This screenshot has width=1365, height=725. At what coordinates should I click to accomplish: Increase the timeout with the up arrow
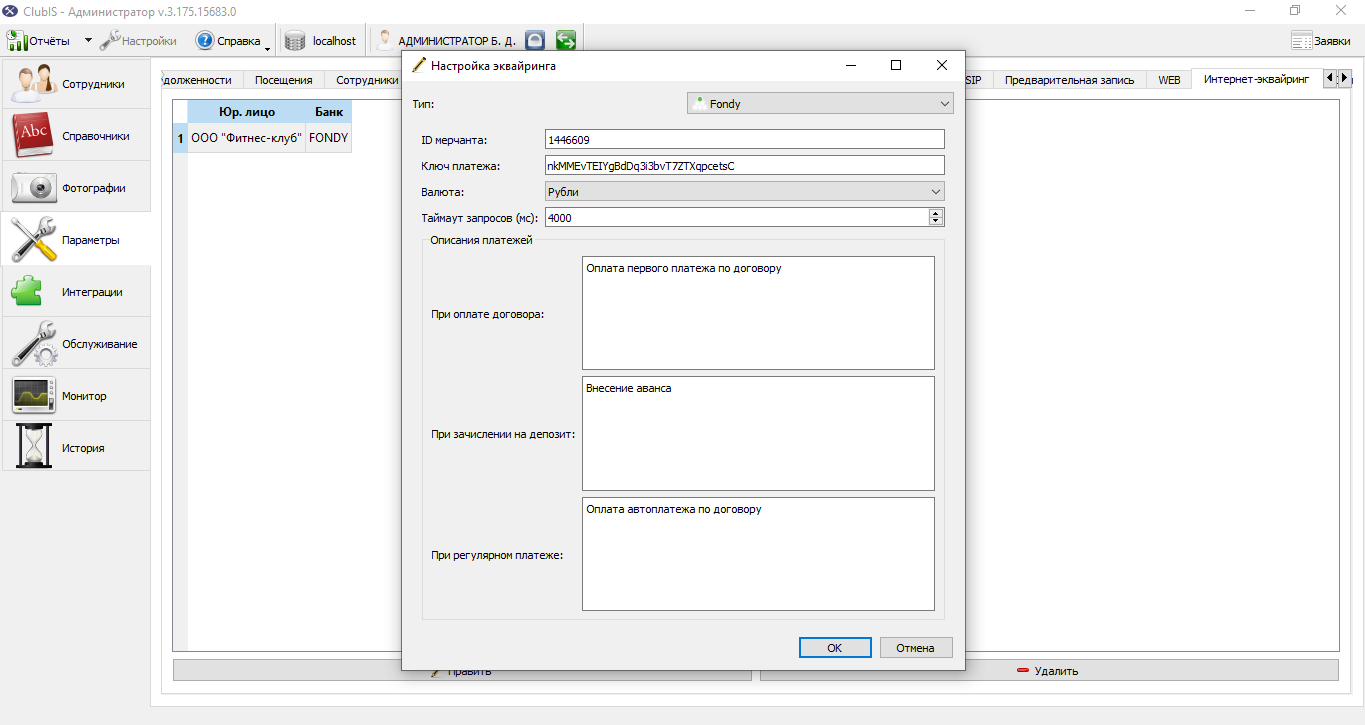point(936,213)
